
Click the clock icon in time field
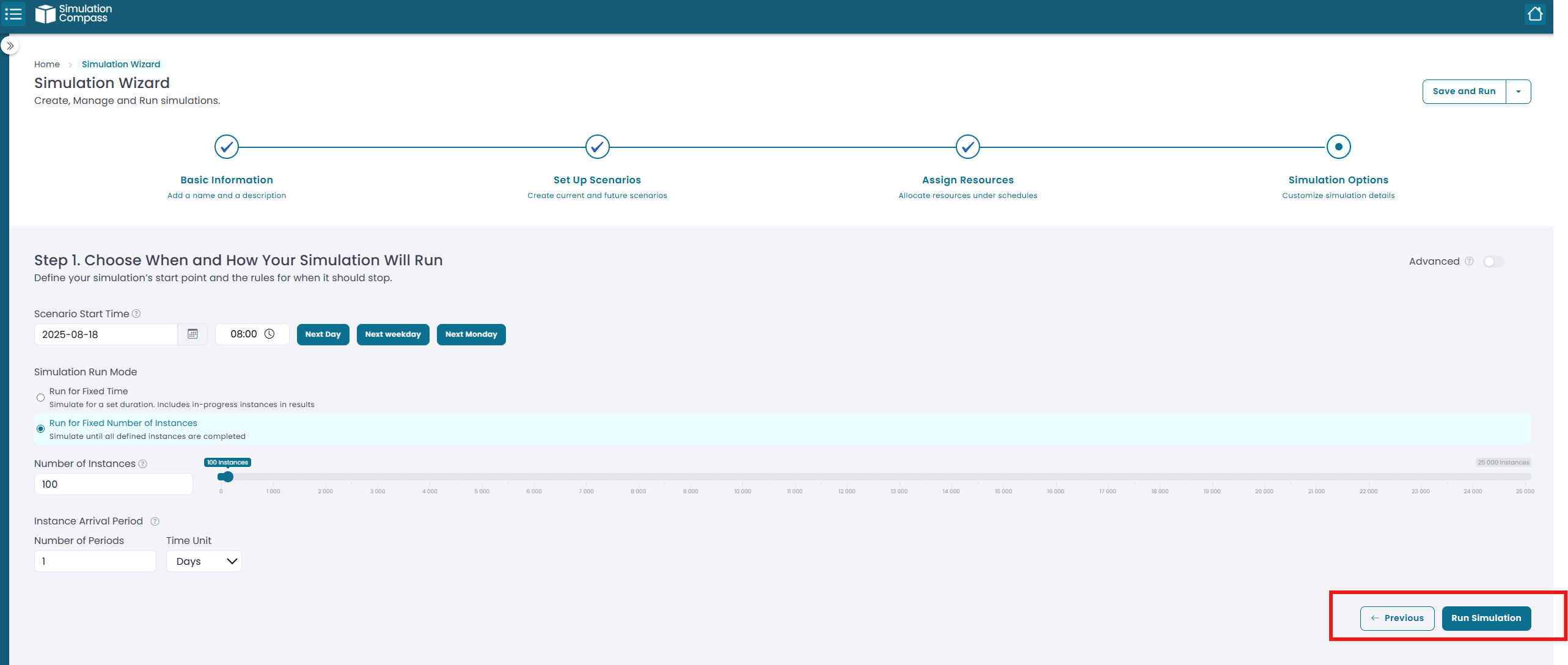pyautogui.click(x=269, y=334)
